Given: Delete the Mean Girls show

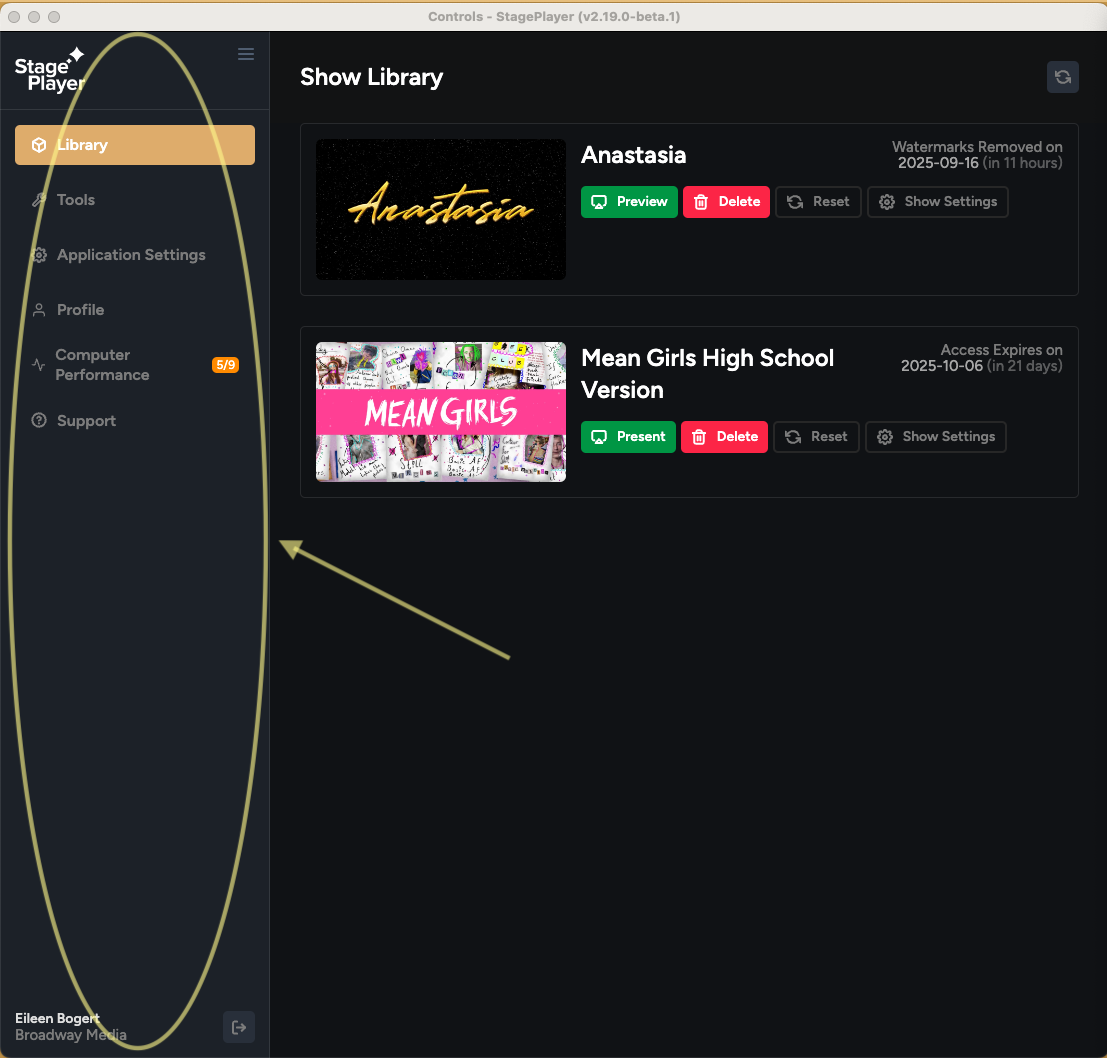Looking at the screenshot, I should click(724, 437).
